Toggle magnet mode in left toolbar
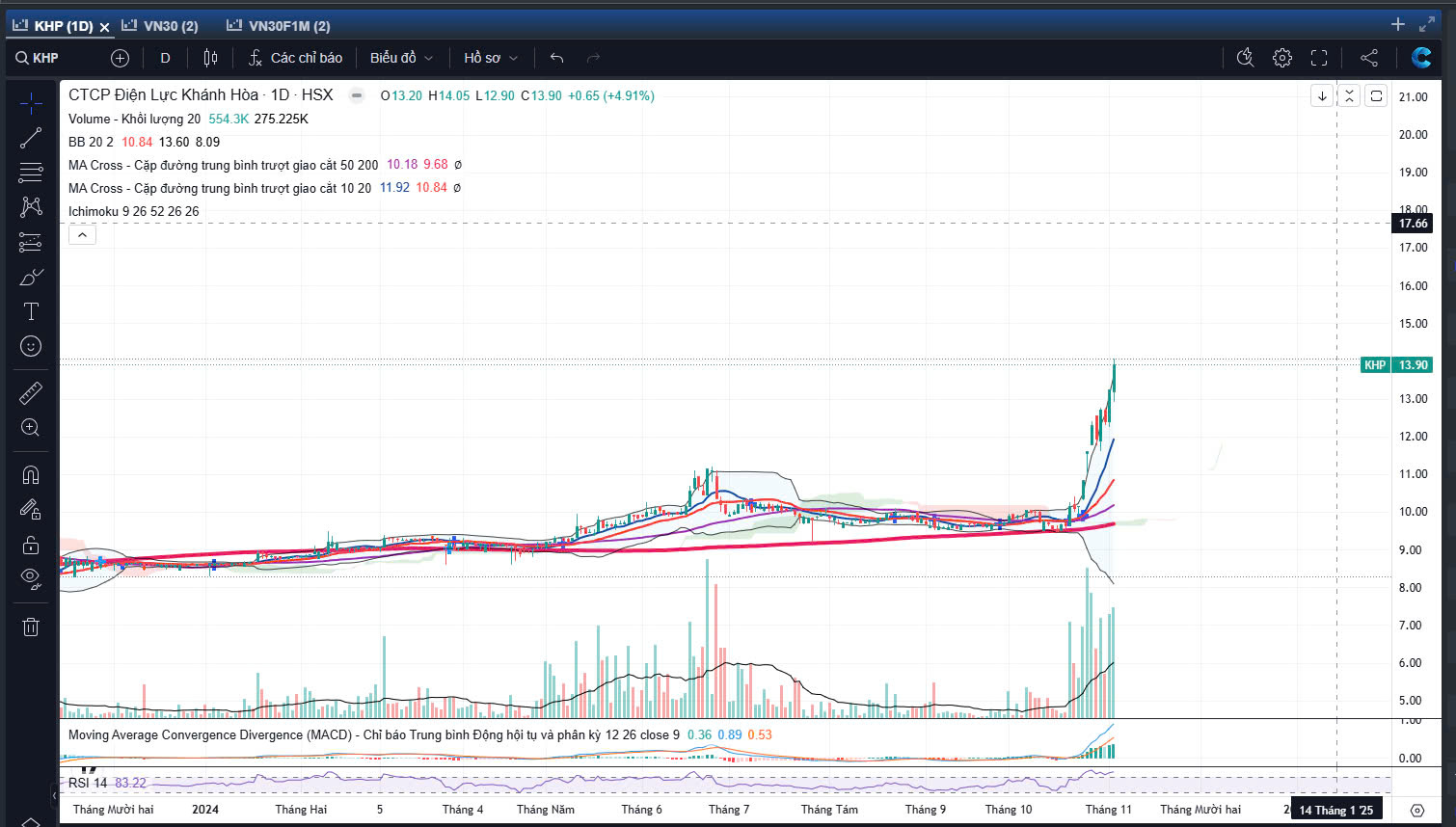Viewport: 1456px width, 827px height. coord(31,474)
